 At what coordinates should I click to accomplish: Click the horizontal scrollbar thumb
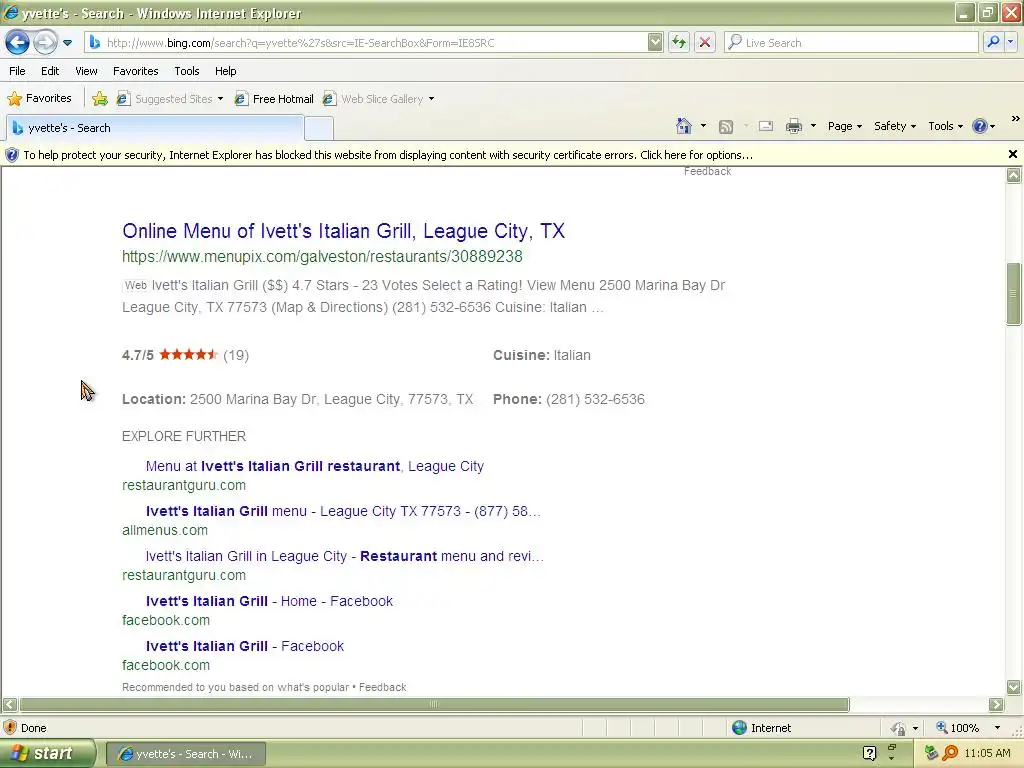[434, 705]
